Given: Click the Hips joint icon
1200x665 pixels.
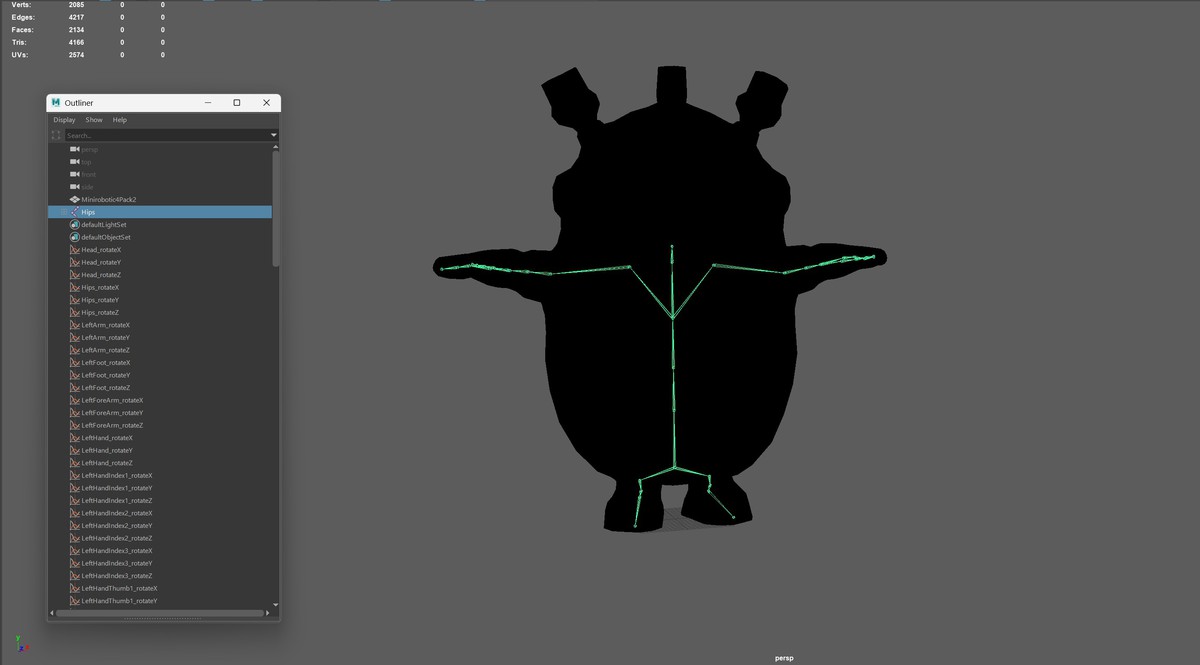Looking at the screenshot, I should (75, 212).
